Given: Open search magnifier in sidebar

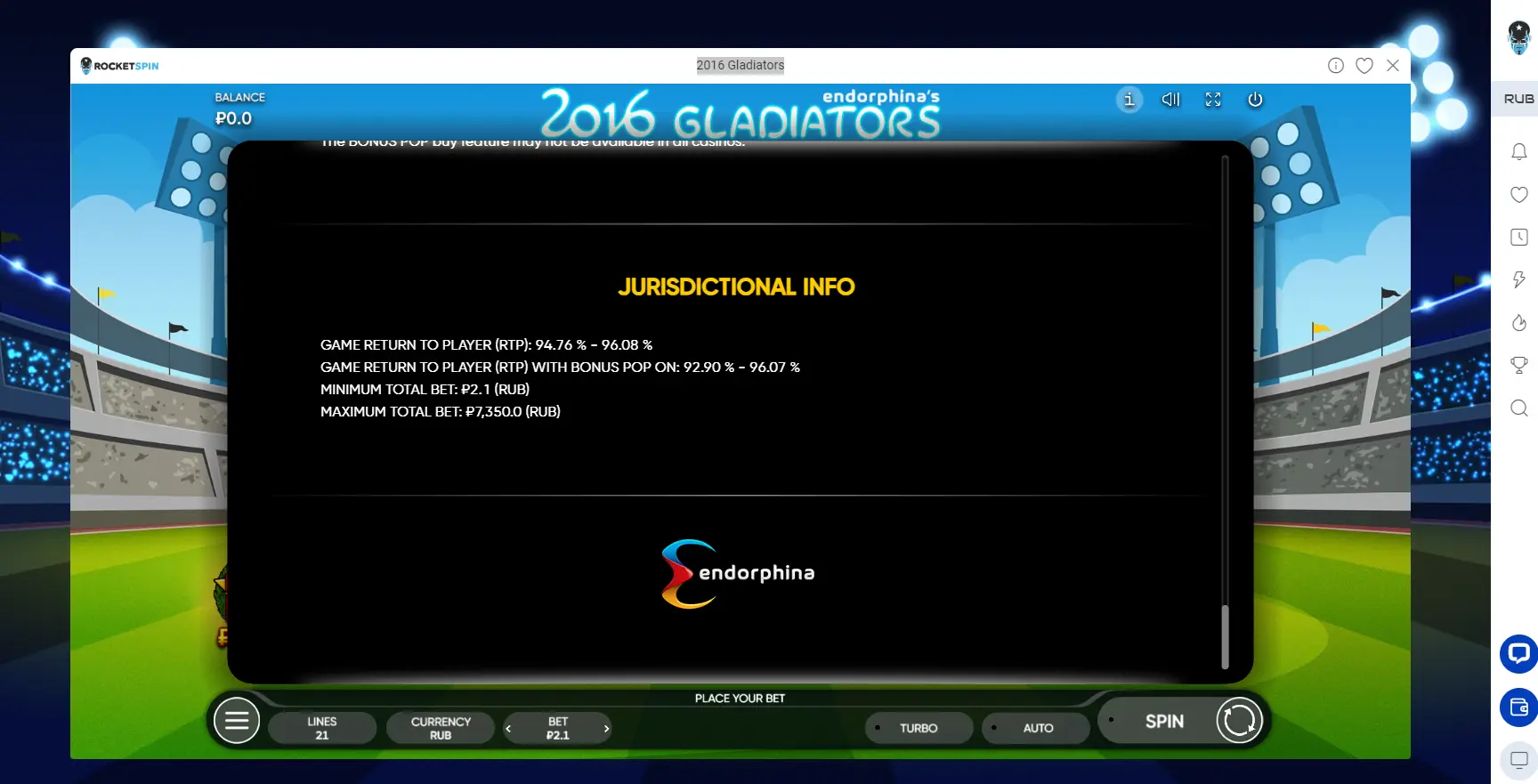Looking at the screenshot, I should (x=1519, y=408).
